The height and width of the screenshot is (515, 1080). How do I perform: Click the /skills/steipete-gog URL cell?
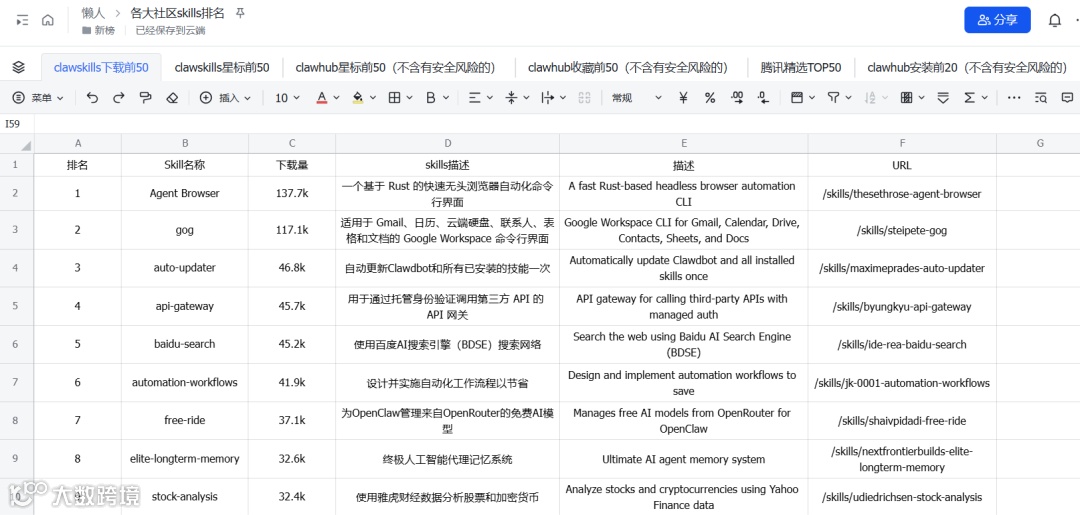point(902,231)
